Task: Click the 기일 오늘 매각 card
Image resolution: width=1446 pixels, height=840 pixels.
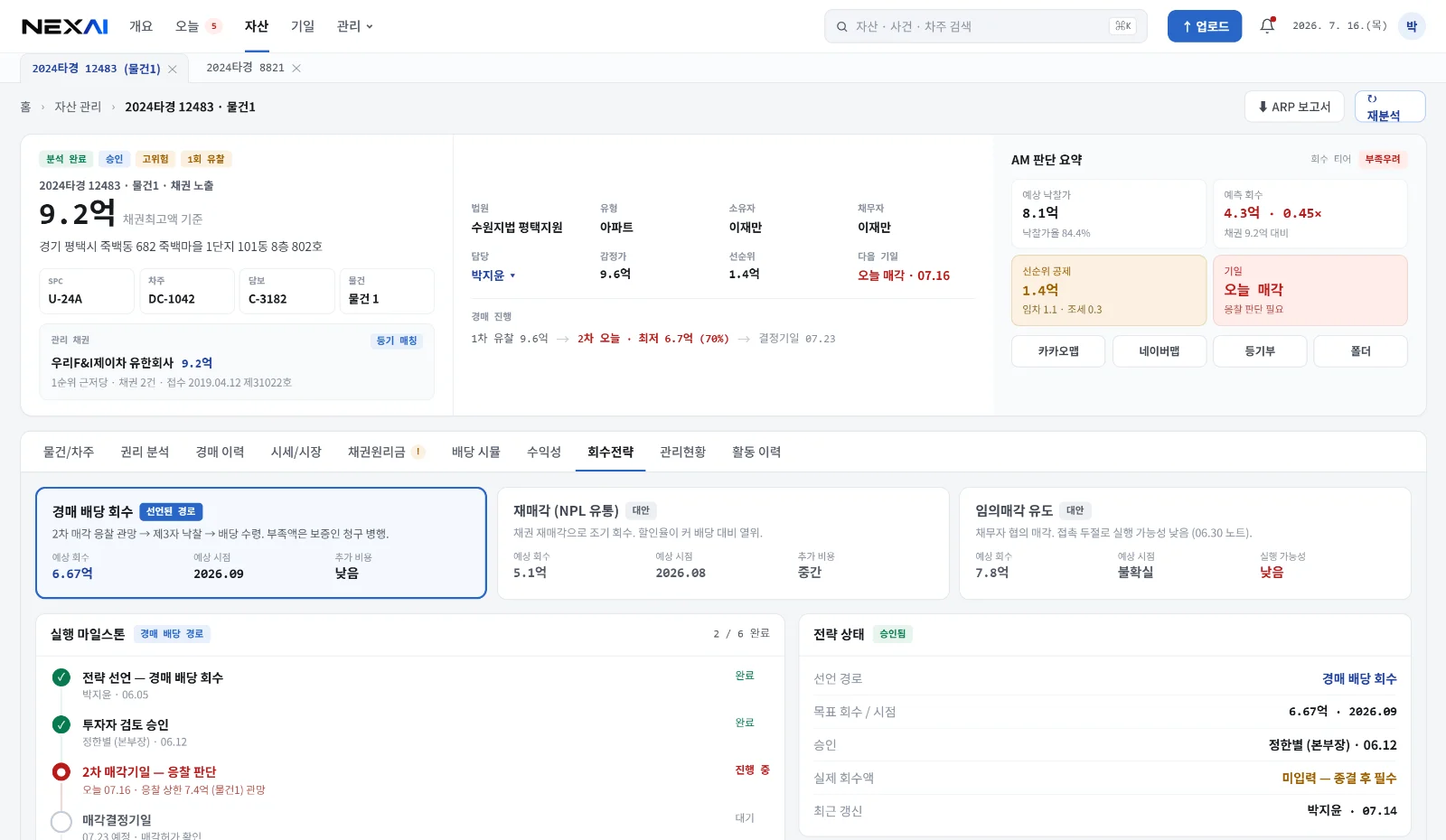Action: (x=1310, y=290)
